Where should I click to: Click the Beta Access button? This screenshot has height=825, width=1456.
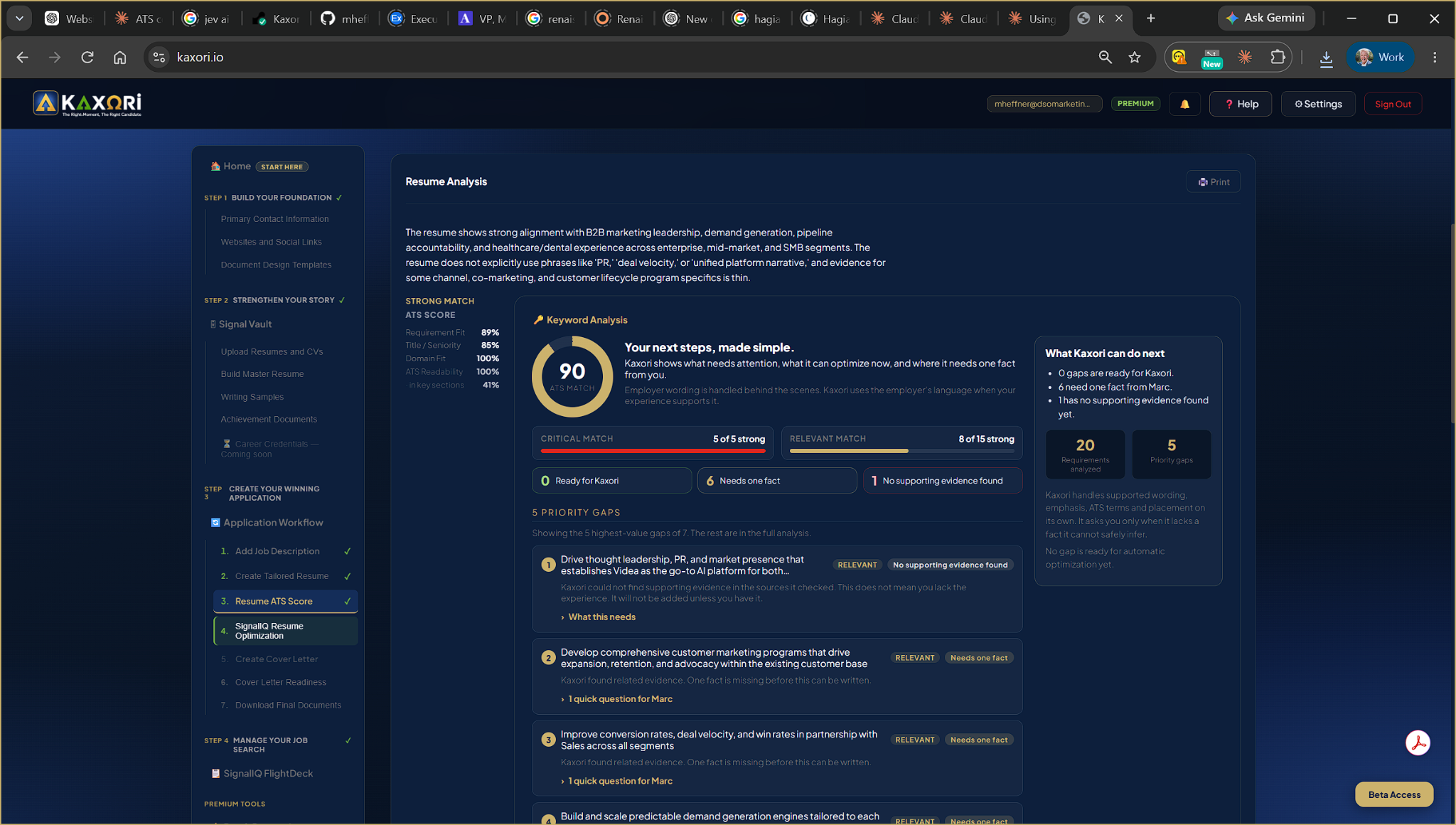click(1394, 794)
